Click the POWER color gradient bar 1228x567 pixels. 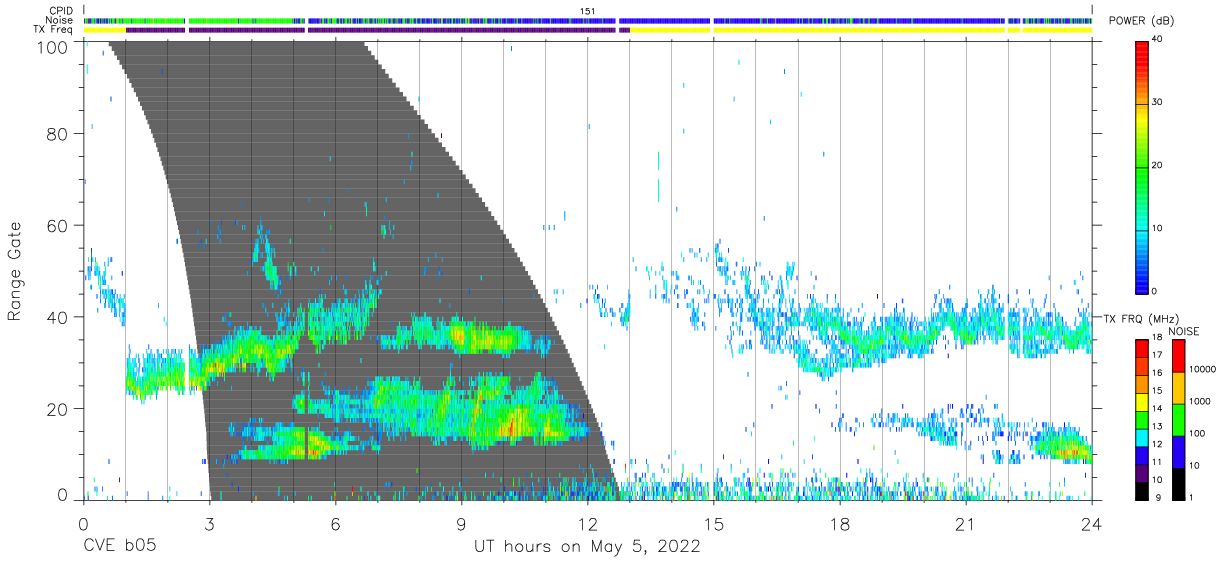(x=1144, y=166)
